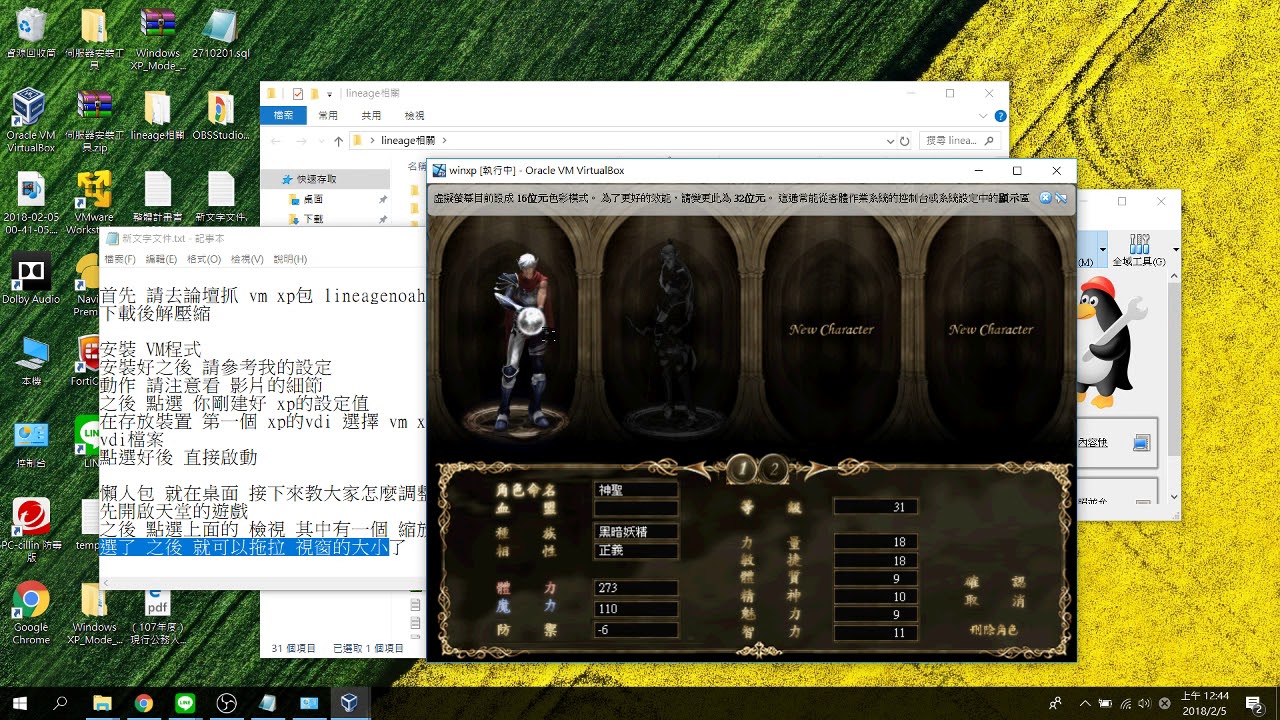This screenshot has width=1280, height=720.
Task: Open the 常用 ribbon tab in File Explorer
Action: (328, 116)
